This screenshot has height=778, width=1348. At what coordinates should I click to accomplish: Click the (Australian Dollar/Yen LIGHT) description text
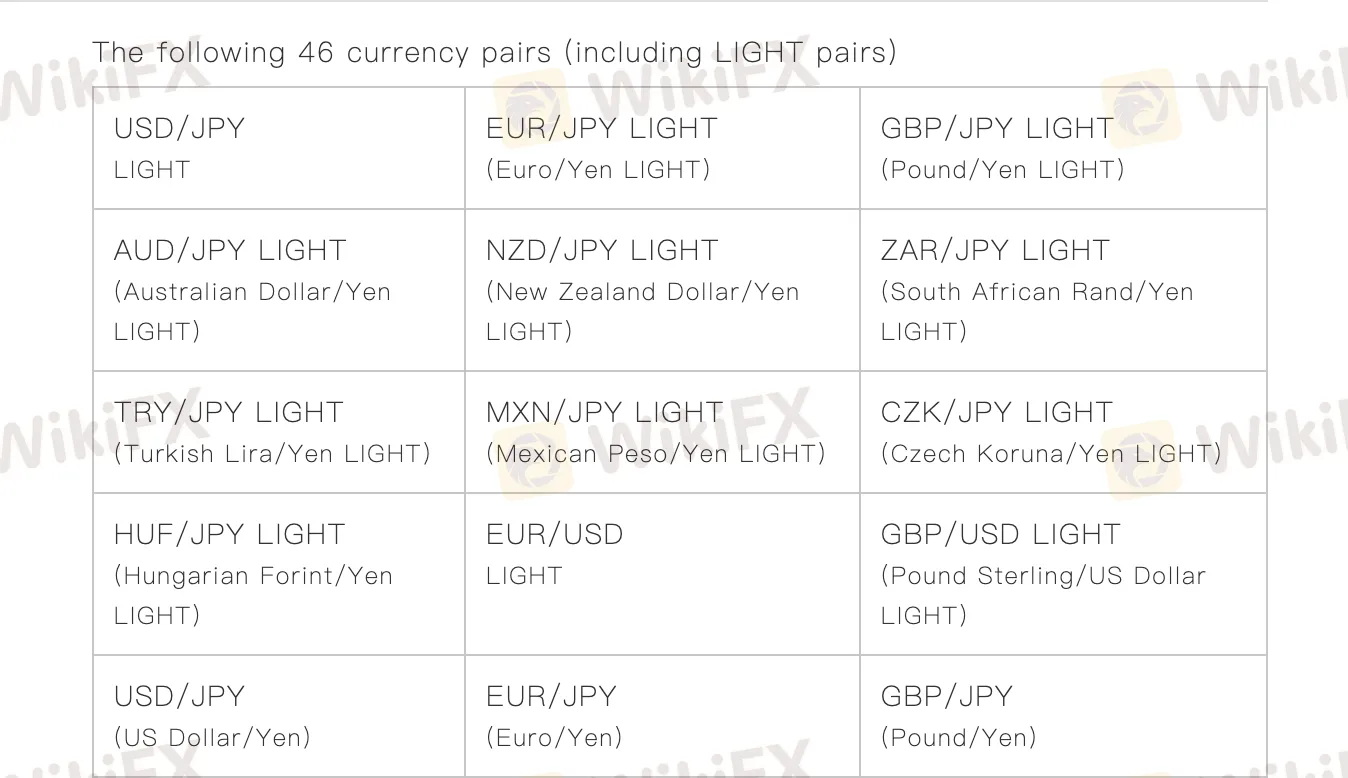252,311
